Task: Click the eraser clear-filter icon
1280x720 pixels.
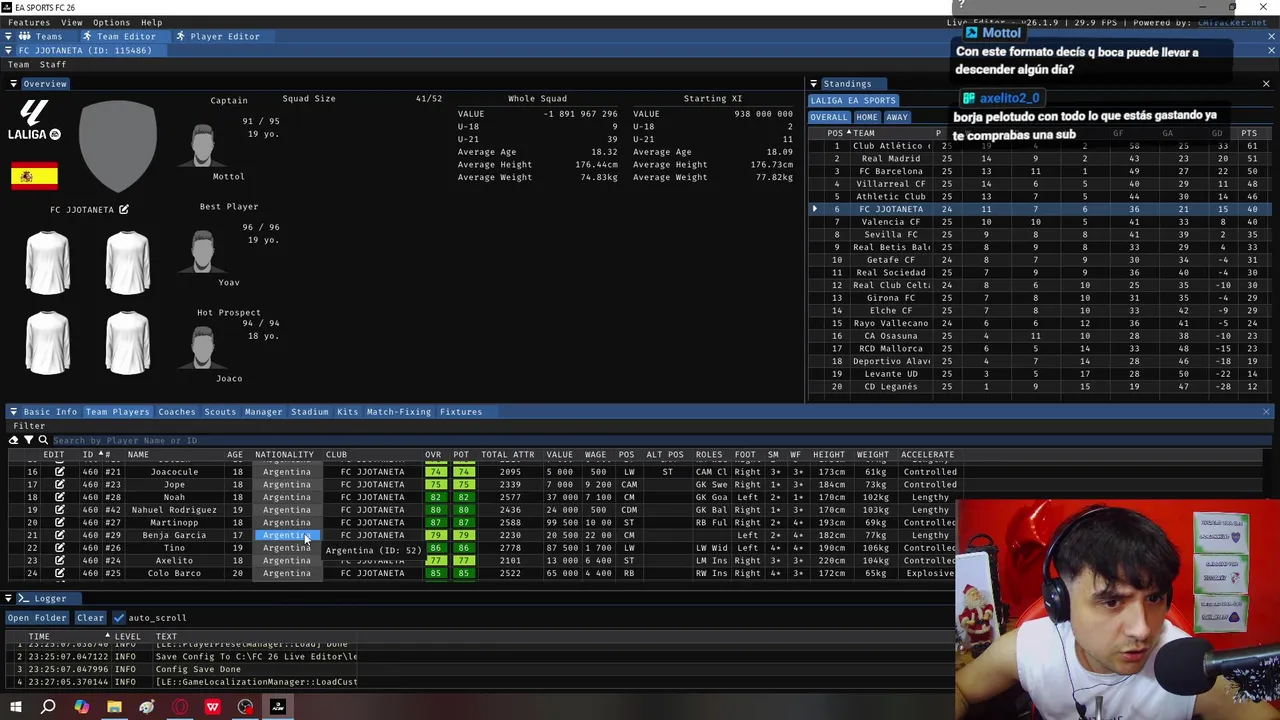Action: coord(13,440)
